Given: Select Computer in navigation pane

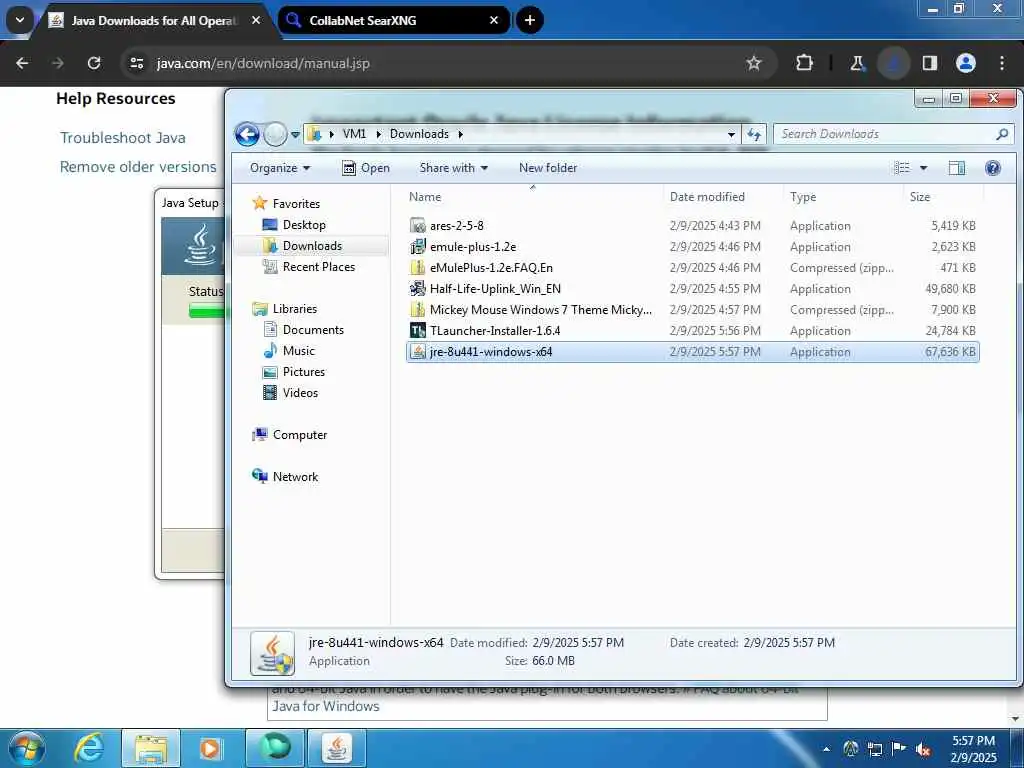Looking at the screenshot, I should point(289,435).
